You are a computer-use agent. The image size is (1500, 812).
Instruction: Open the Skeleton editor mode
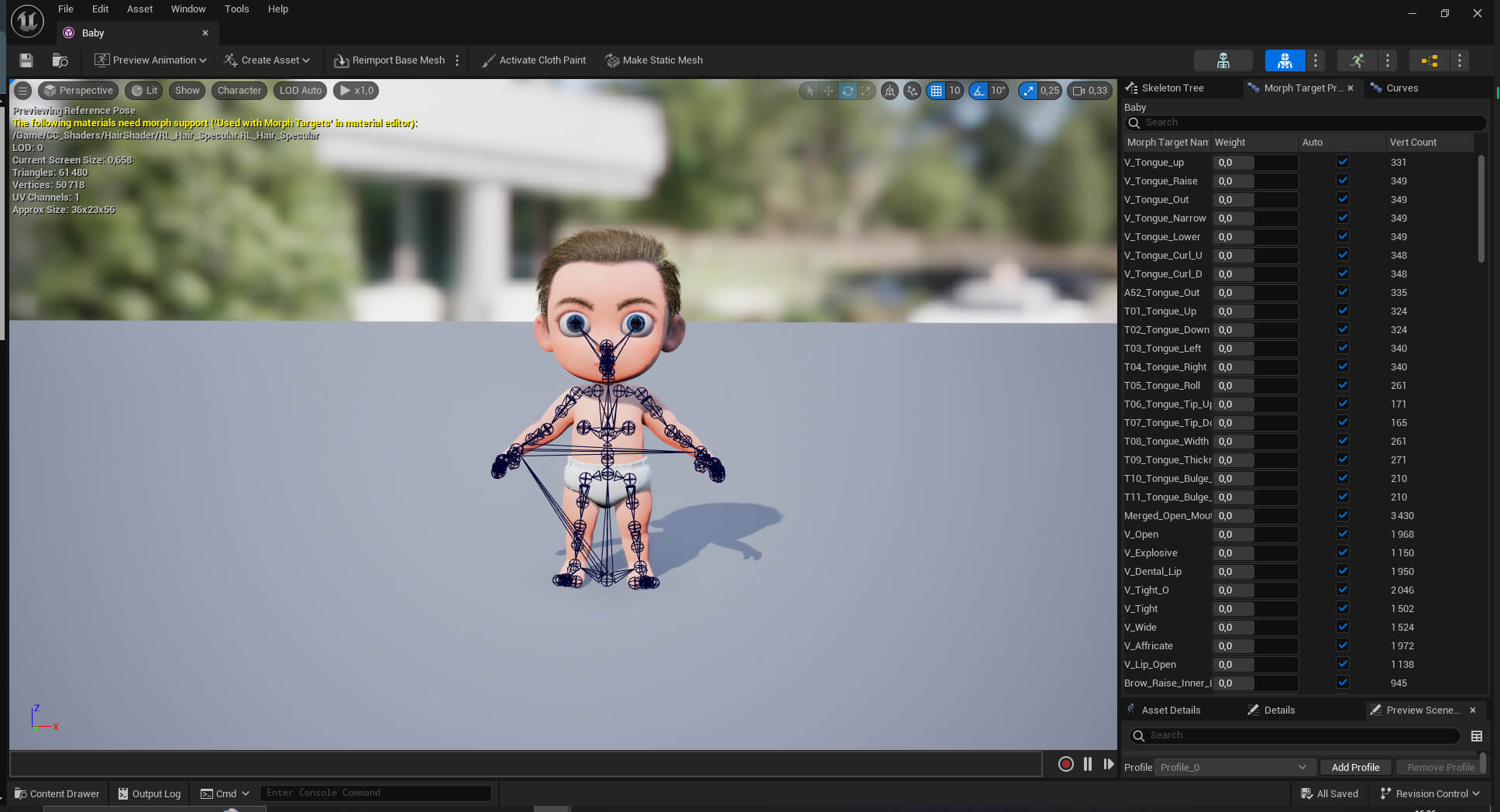tap(1223, 60)
